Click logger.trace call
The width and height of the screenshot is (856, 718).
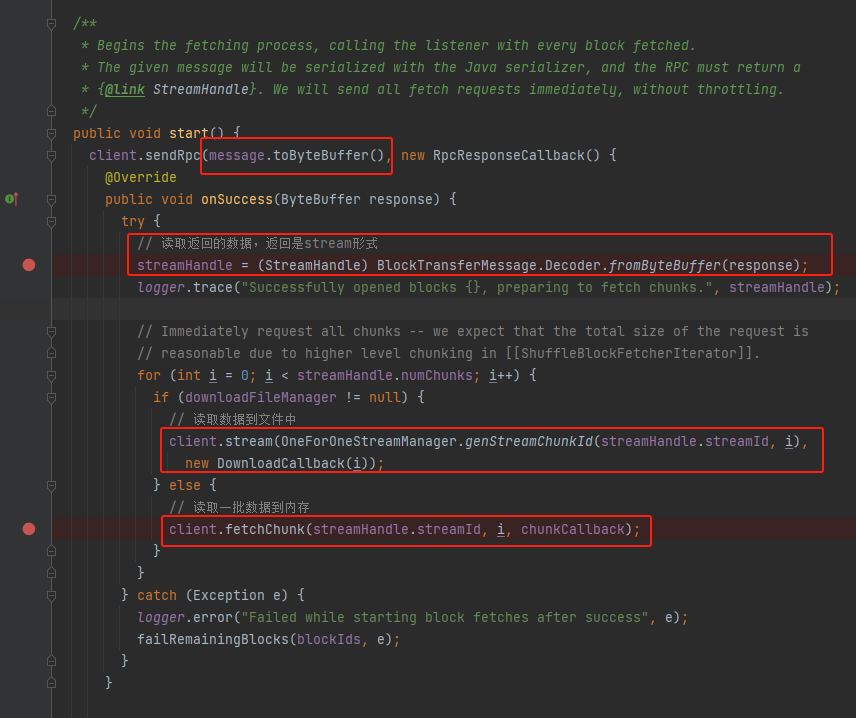[185, 287]
